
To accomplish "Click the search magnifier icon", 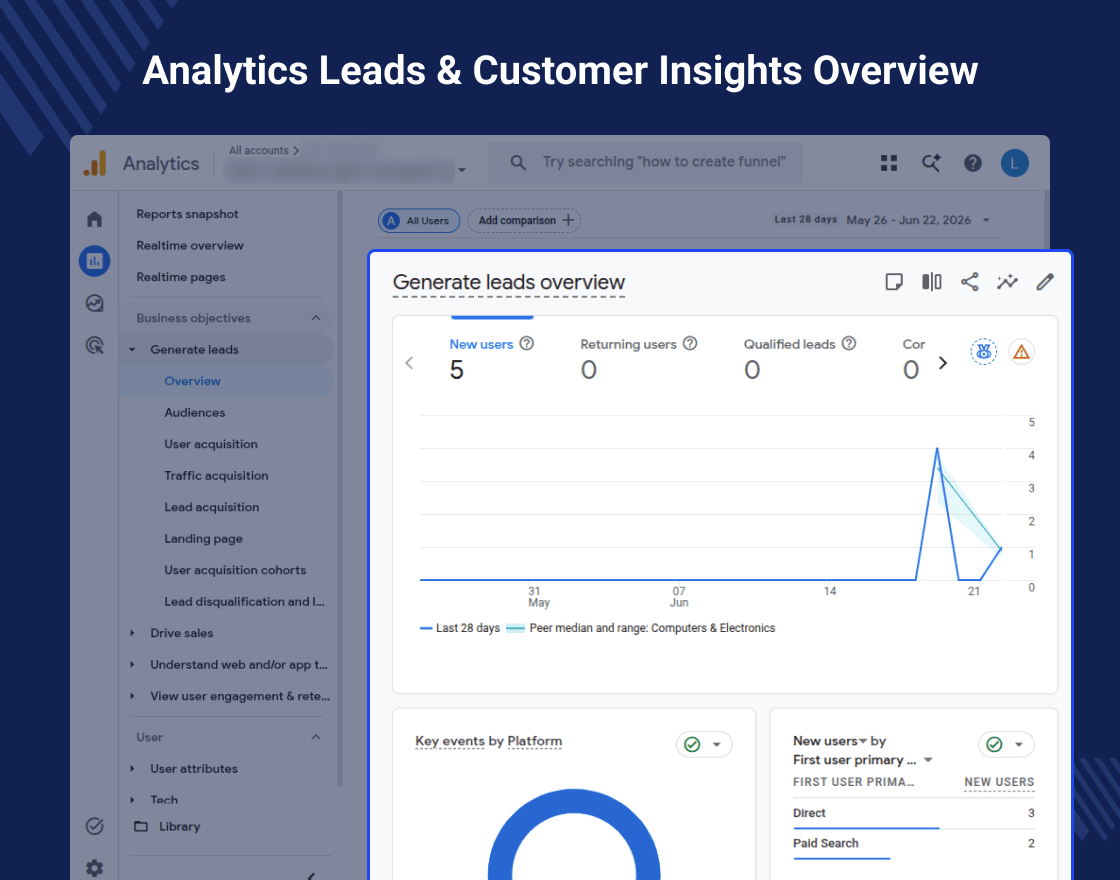I will tap(518, 163).
